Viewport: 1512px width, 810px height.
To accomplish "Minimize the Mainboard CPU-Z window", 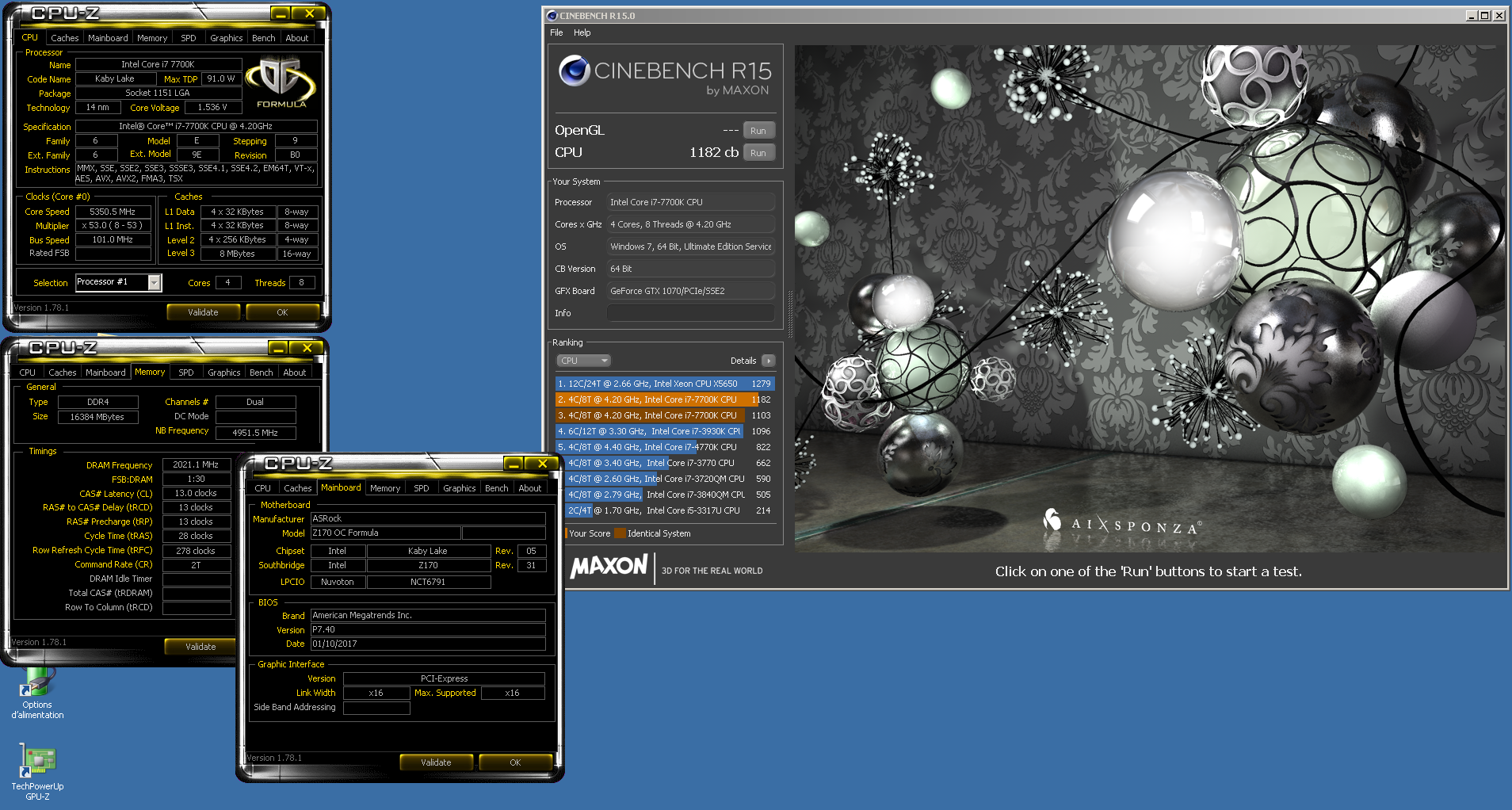I will coord(514,464).
